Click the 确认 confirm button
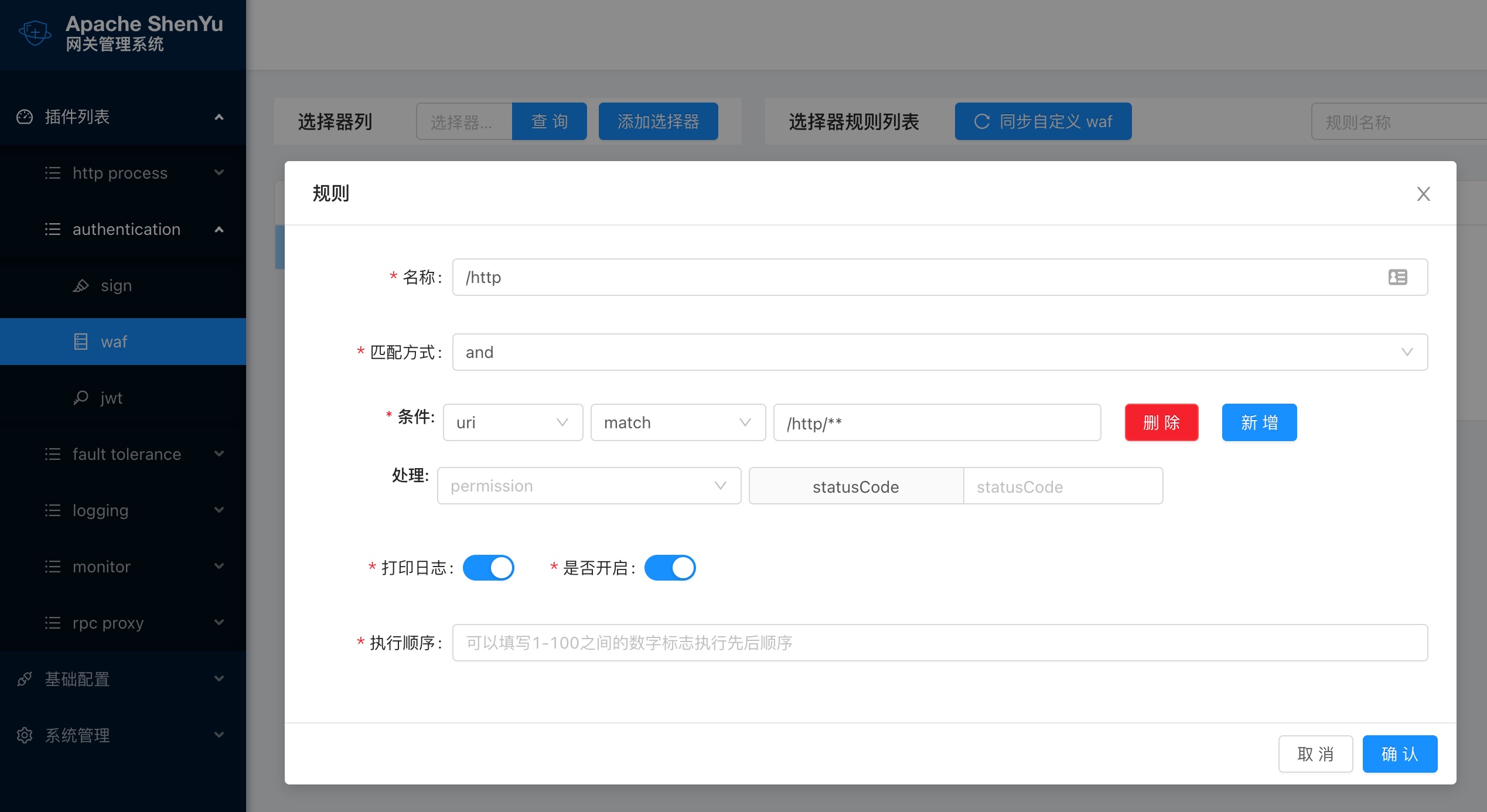This screenshot has width=1487, height=812. pyautogui.click(x=1399, y=754)
